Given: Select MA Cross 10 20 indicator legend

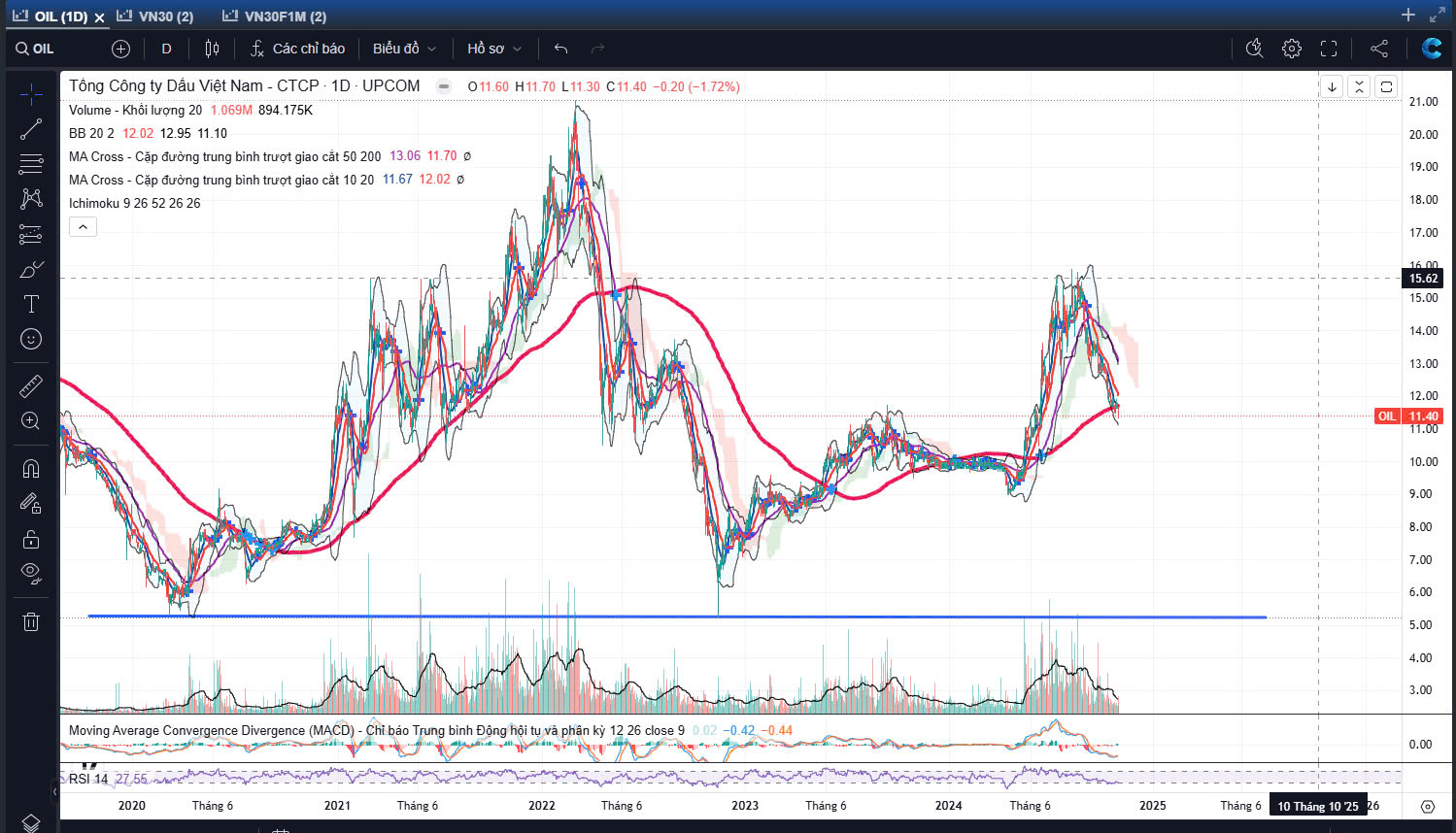Looking at the screenshot, I should pyautogui.click(x=220, y=180).
